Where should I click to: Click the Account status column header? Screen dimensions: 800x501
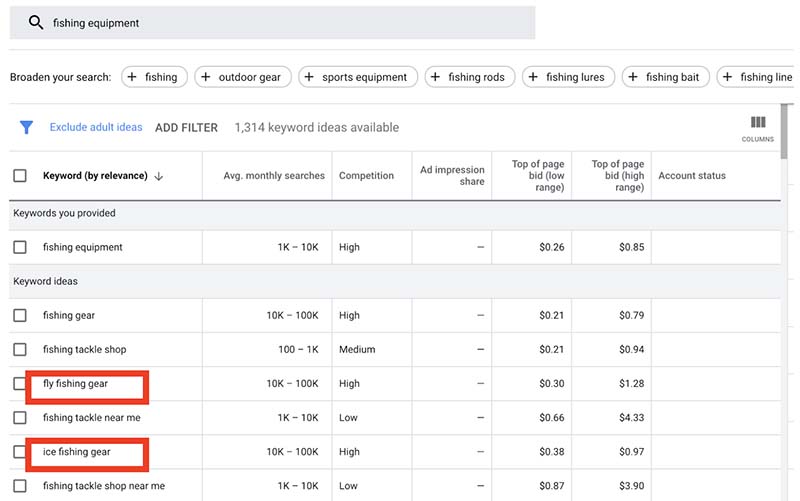tap(692, 176)
